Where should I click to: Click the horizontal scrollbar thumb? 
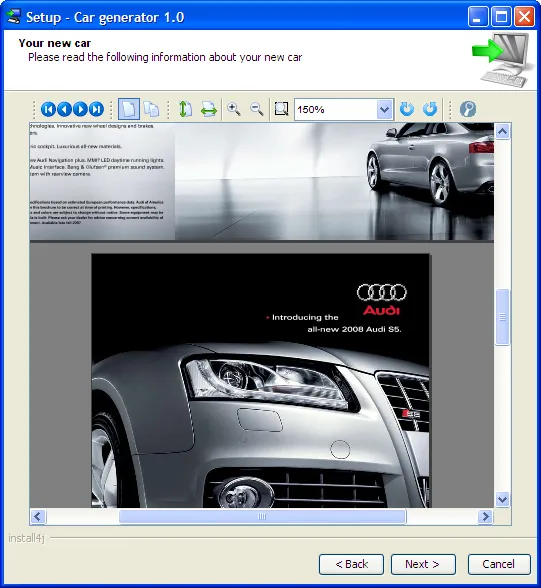262,516
